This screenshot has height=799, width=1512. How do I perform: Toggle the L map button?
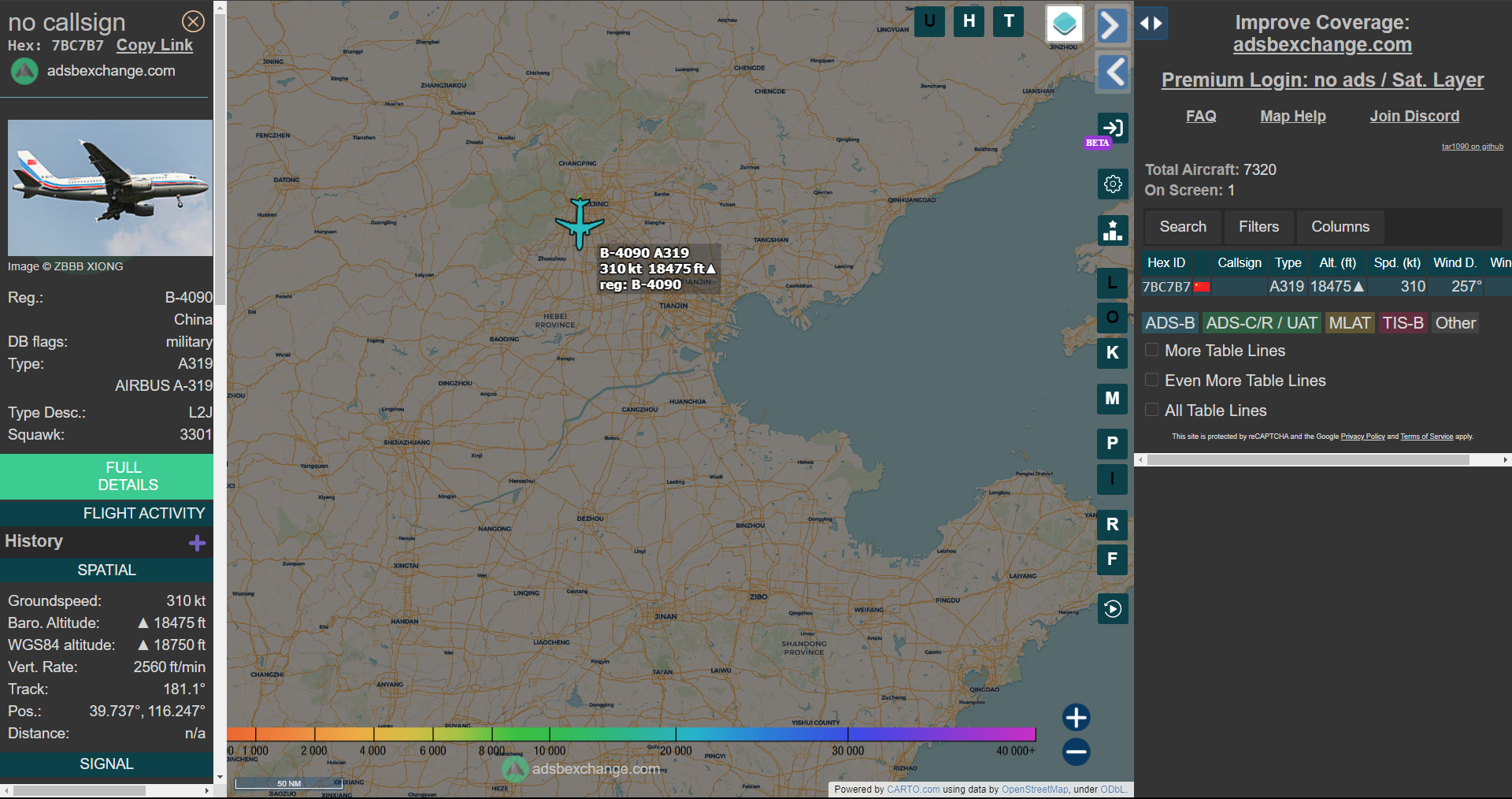click(1112, 282)
